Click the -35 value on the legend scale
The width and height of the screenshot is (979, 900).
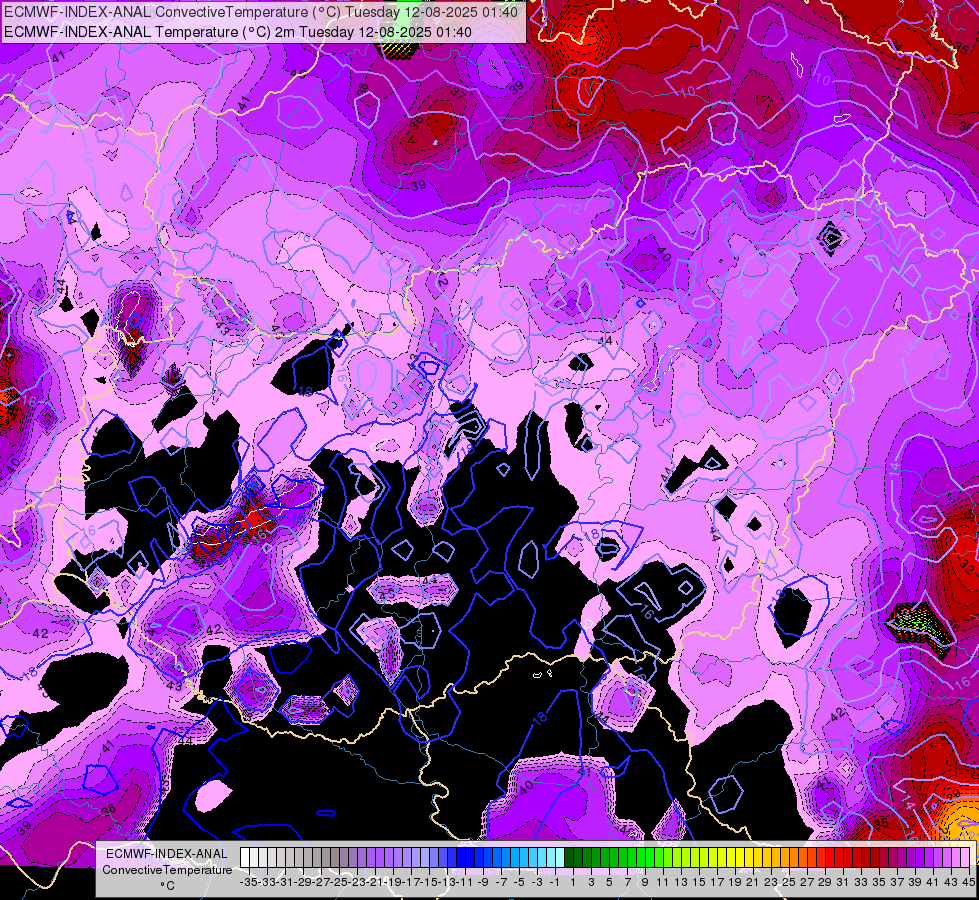(248, 882)
